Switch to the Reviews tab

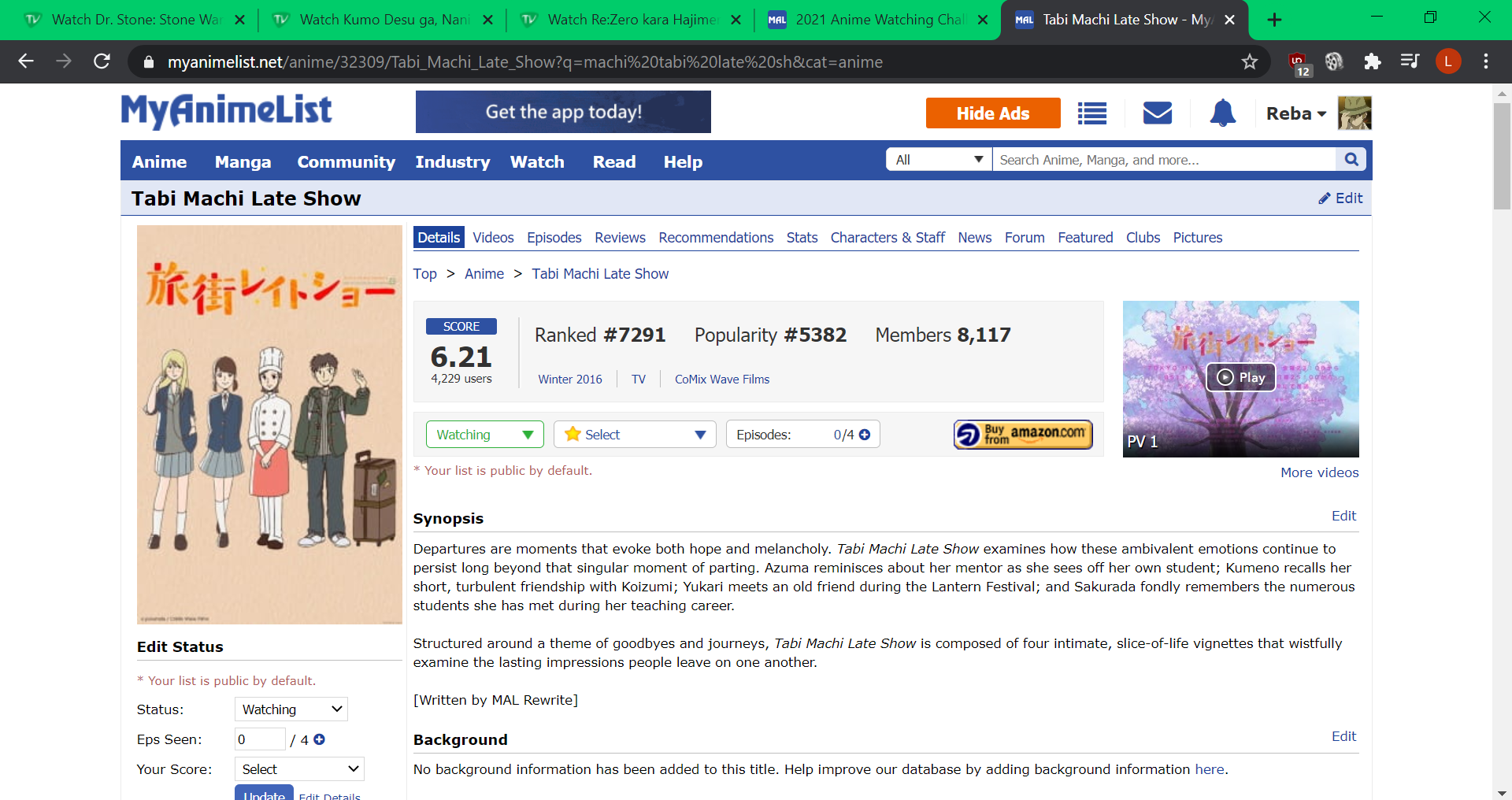620,238
